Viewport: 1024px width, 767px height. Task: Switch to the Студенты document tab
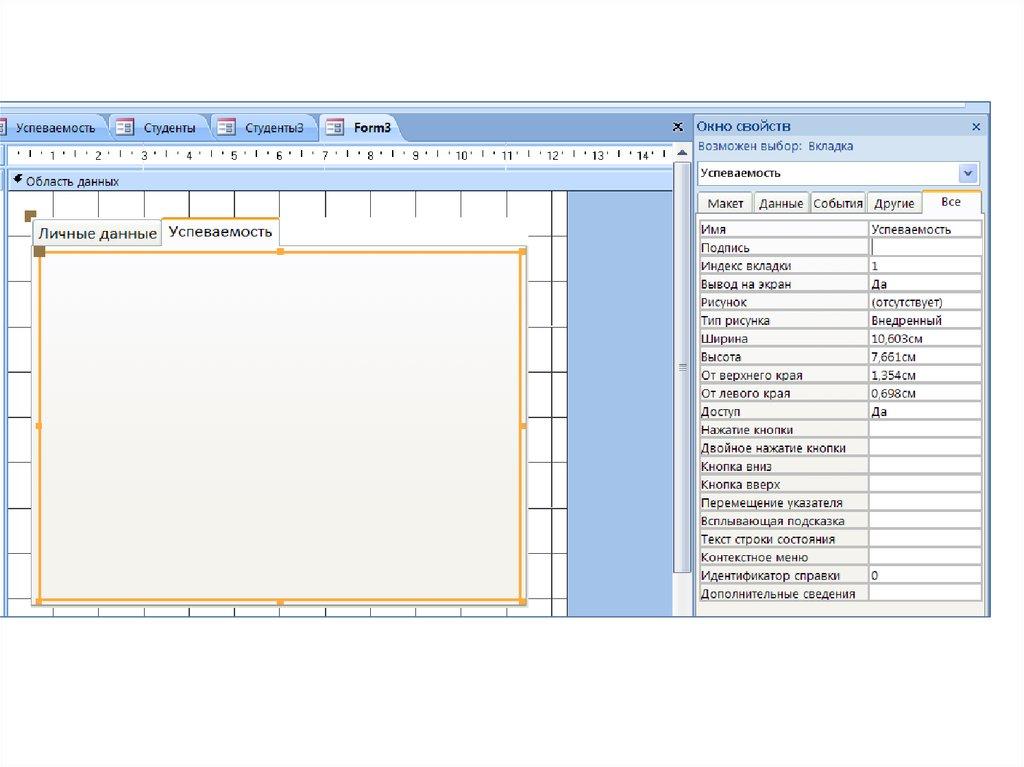168,127
